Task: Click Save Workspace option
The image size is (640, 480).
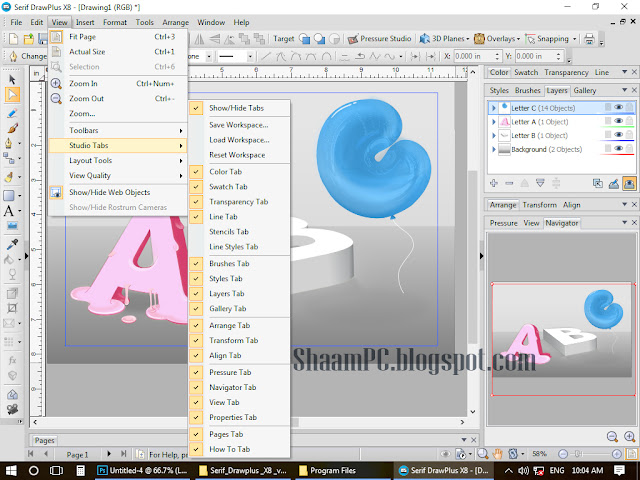Action: (x=239, y=125)
